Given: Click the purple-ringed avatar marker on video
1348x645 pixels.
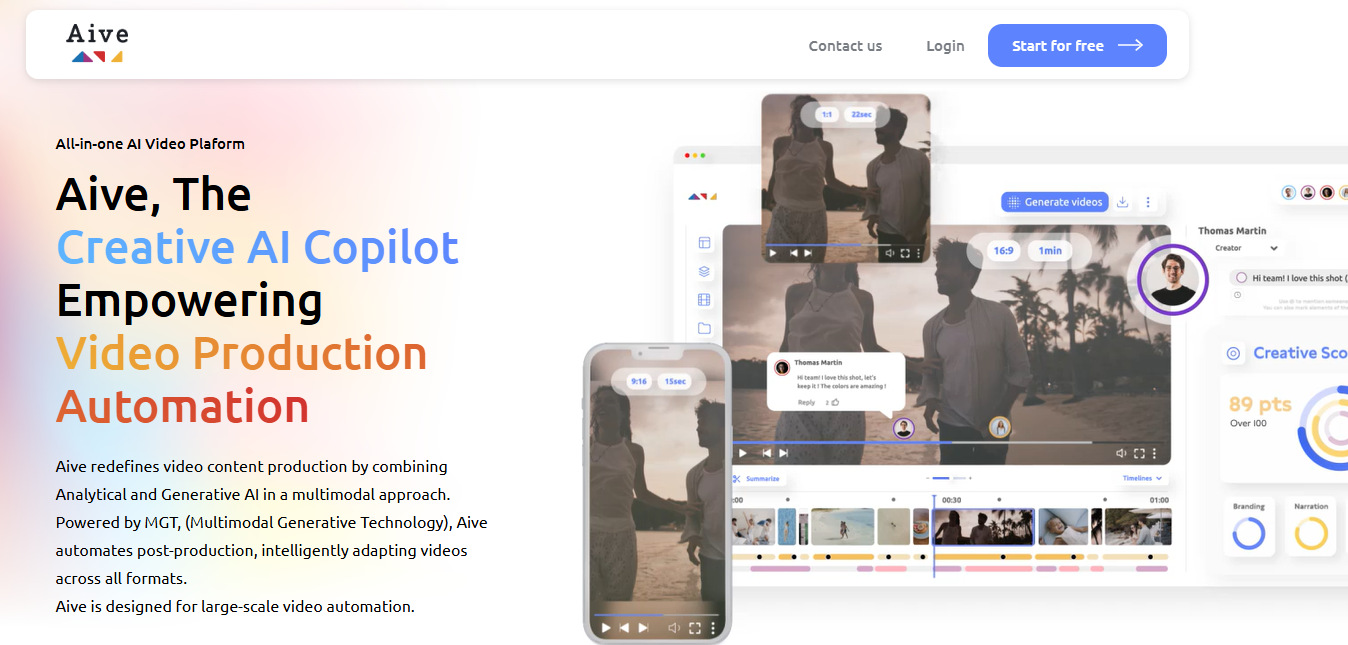Looking at the screenshot, I should point(904,428).
